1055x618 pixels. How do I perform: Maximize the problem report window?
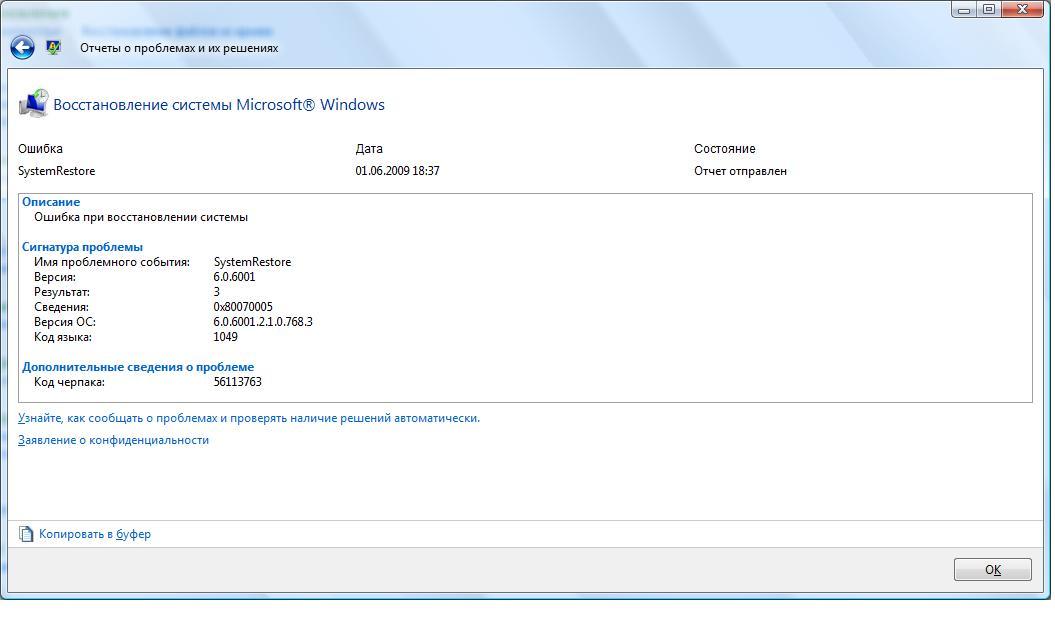[989, 10]
